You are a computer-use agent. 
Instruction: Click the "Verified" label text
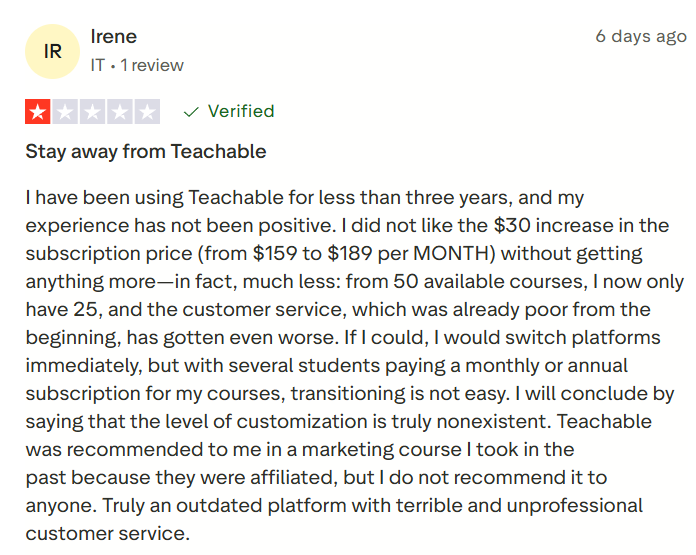pyautogui.click(x=241, y=112)
